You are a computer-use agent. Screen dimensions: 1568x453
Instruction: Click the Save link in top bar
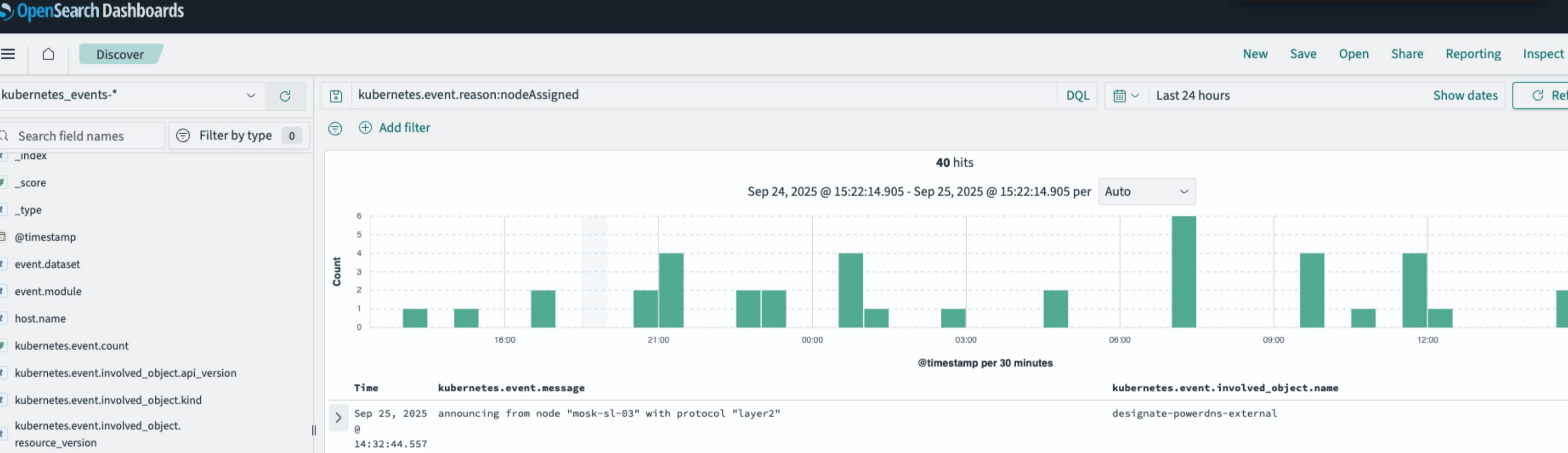(x=1303, y=54)
